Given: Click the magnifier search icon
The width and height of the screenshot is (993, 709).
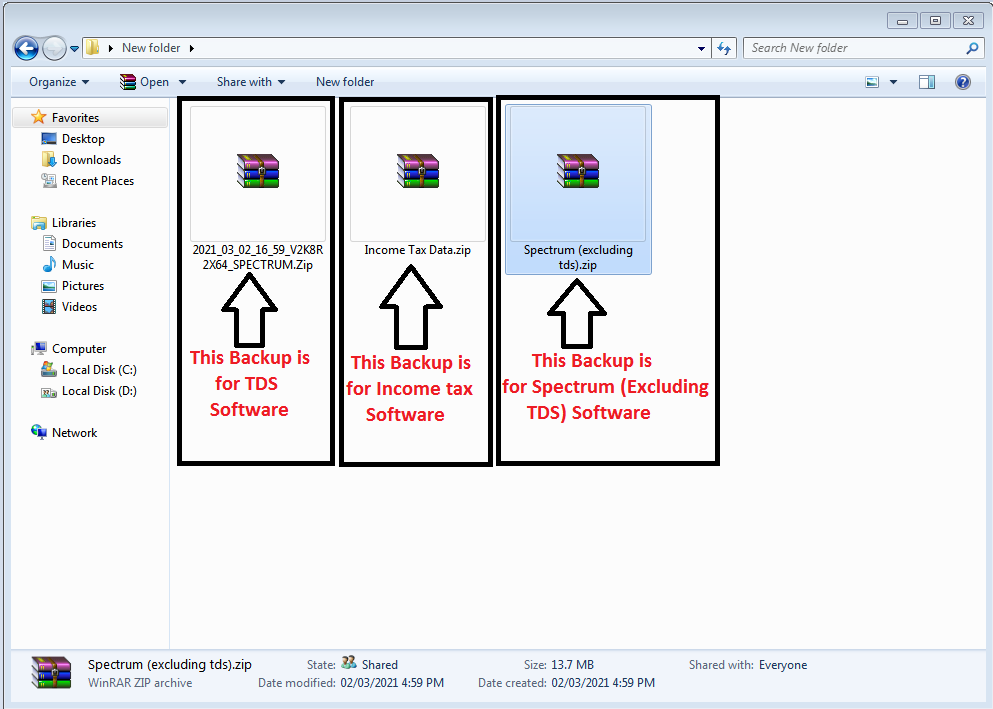Looking at the screenshot, I should (x=973, y=48).
